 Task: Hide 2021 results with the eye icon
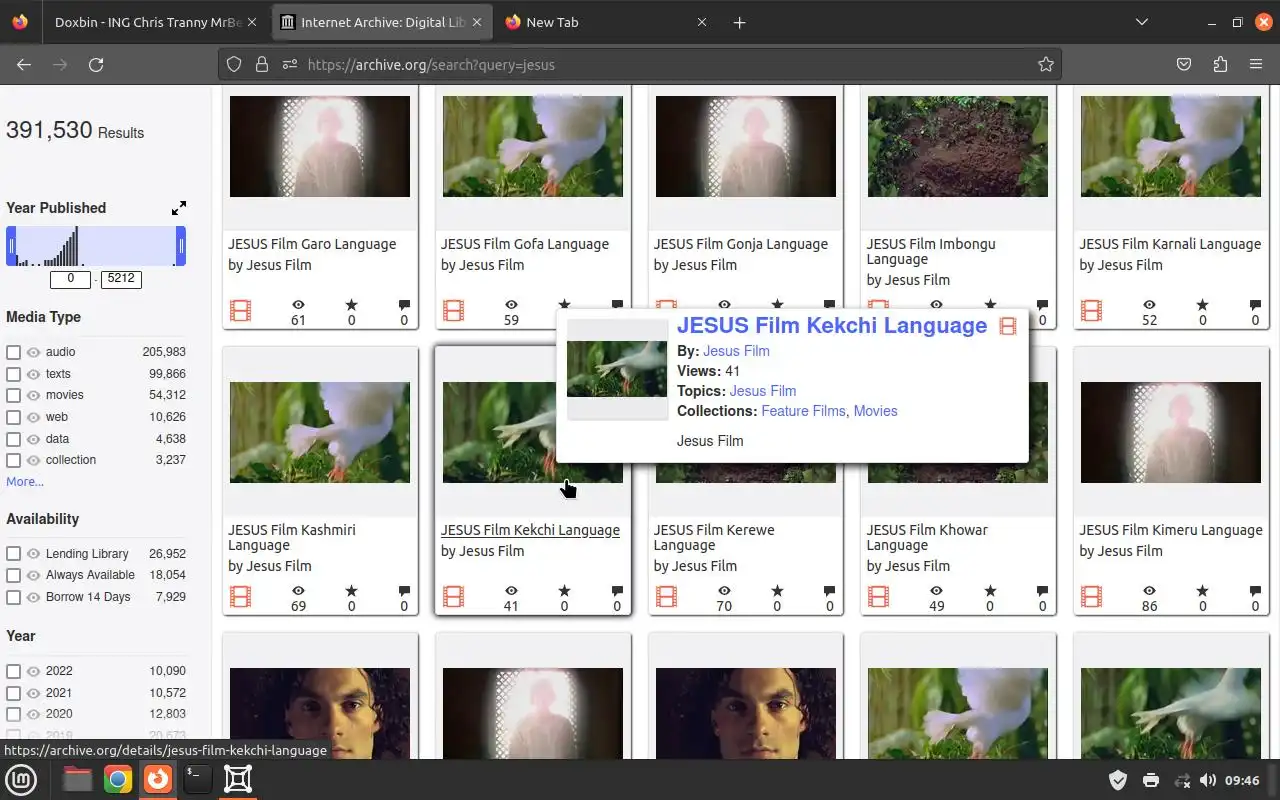pyautogui.click(x=33, y=693)
